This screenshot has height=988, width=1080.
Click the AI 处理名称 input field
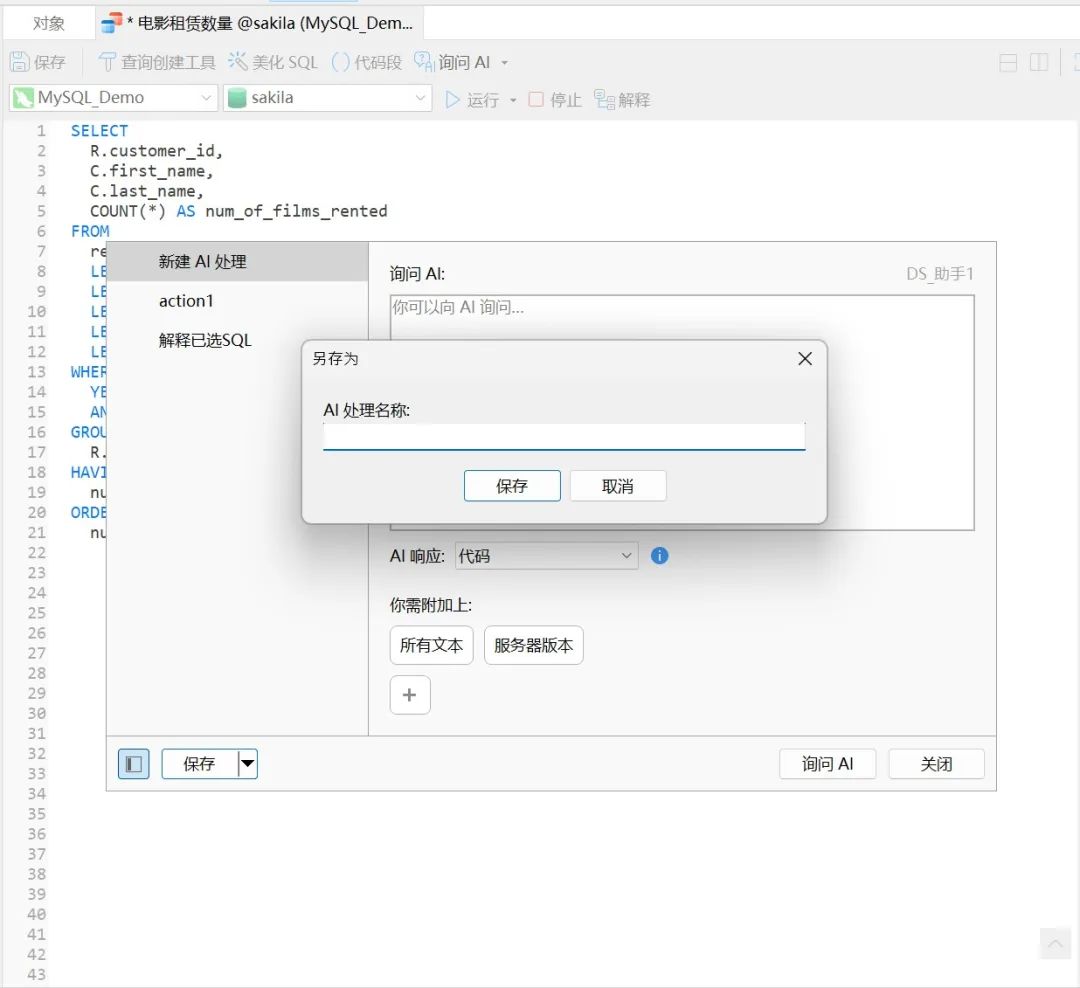click(564, 436)
